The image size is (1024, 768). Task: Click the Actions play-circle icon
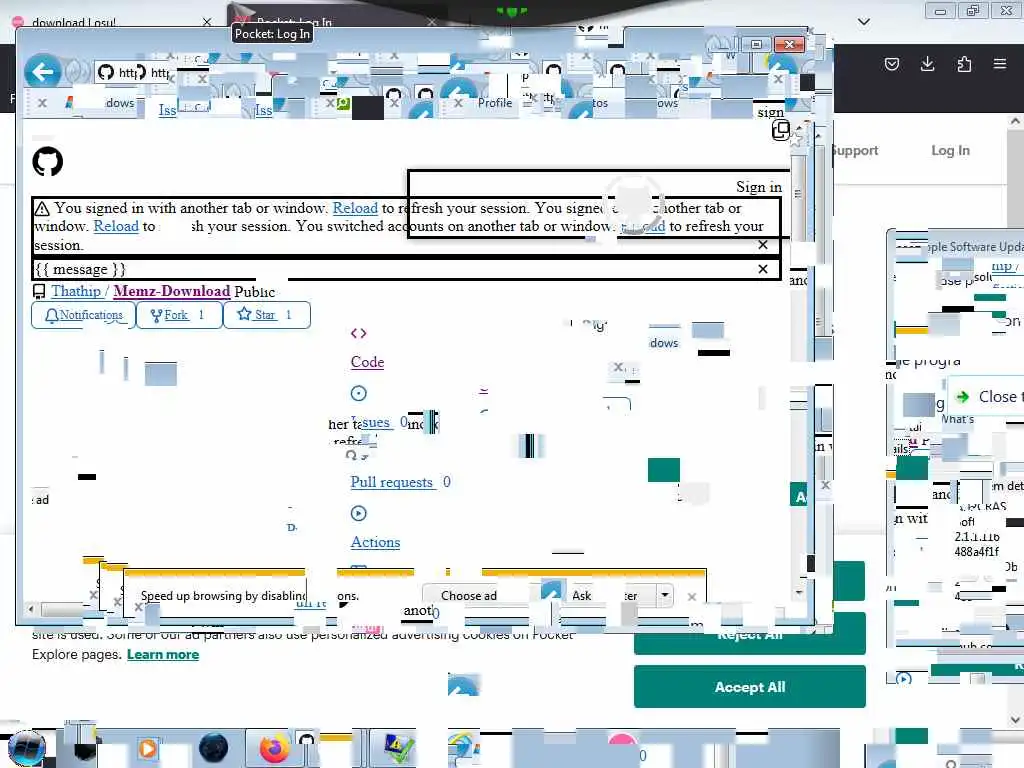pos(359,513)
